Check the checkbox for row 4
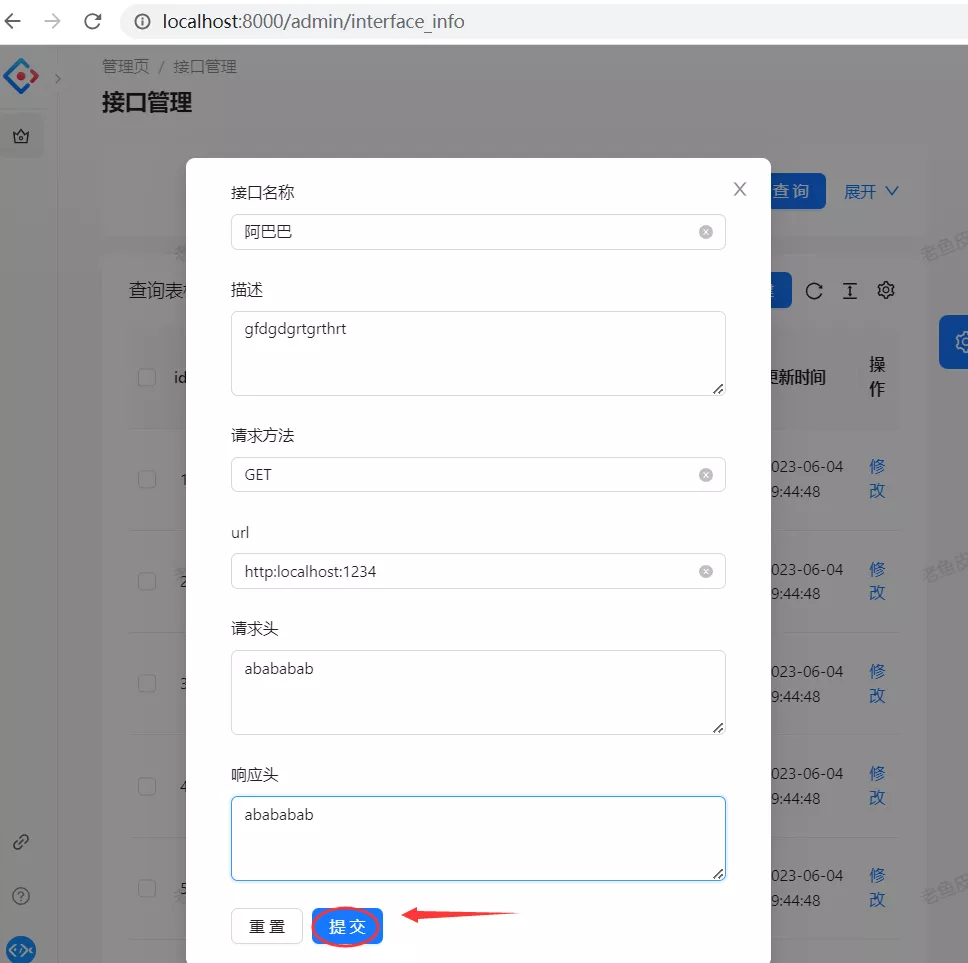The height and width of the screenshot is (963, 968). [147, 786]
